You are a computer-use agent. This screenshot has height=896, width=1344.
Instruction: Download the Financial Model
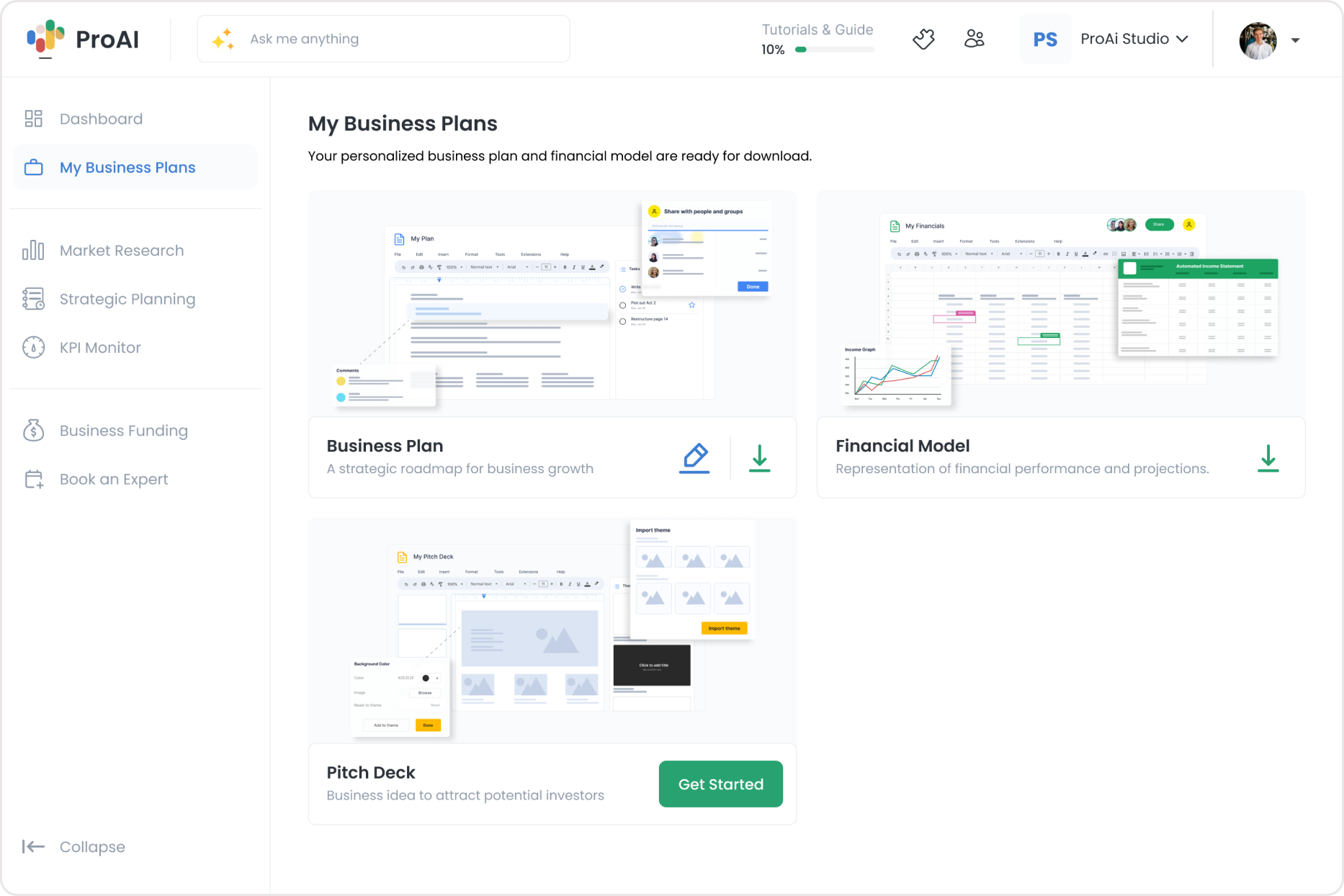tap(1268, 457)
